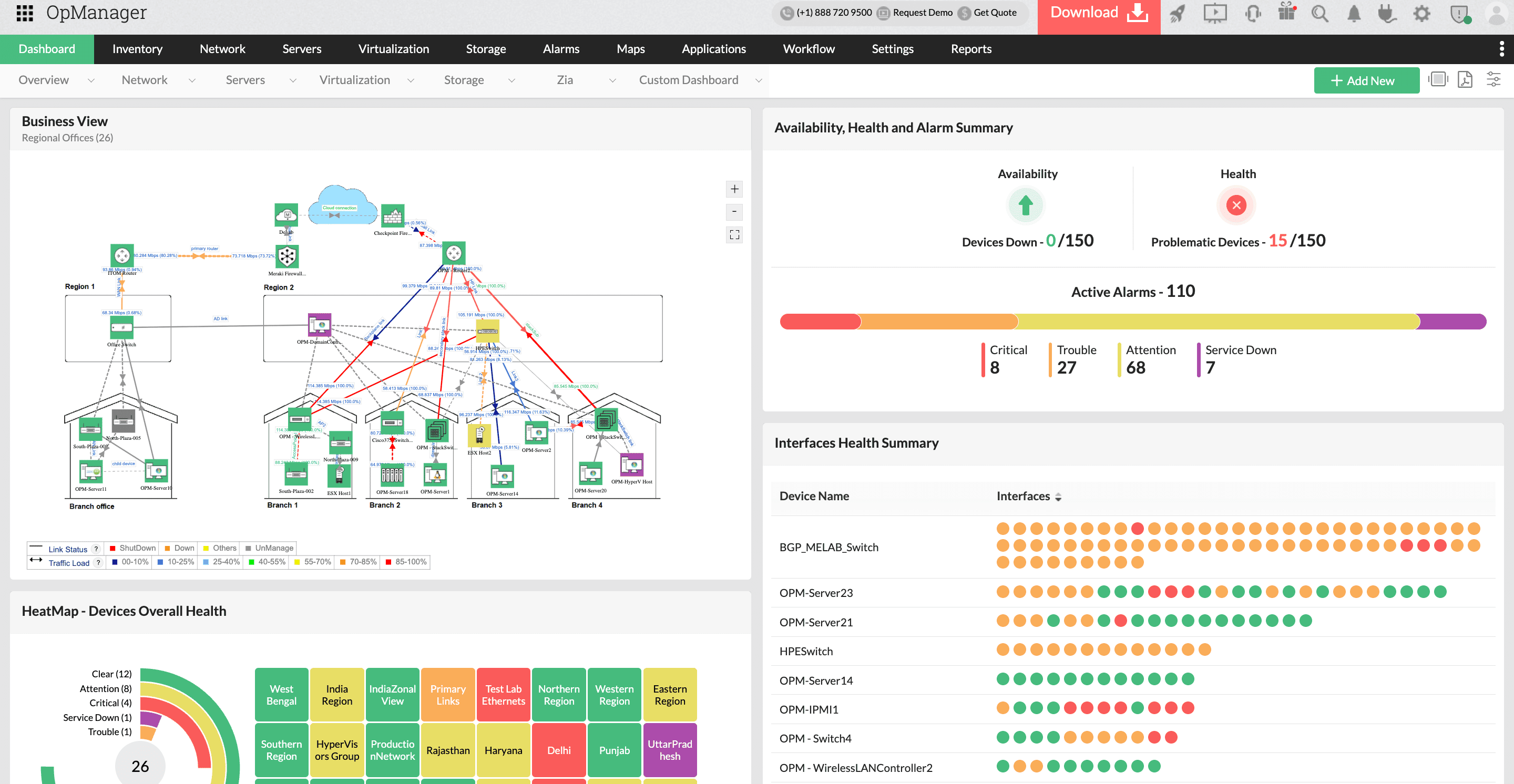Click the plug integrations icon
This screenshot has width=1514, height=784.
click(1387, 14)
